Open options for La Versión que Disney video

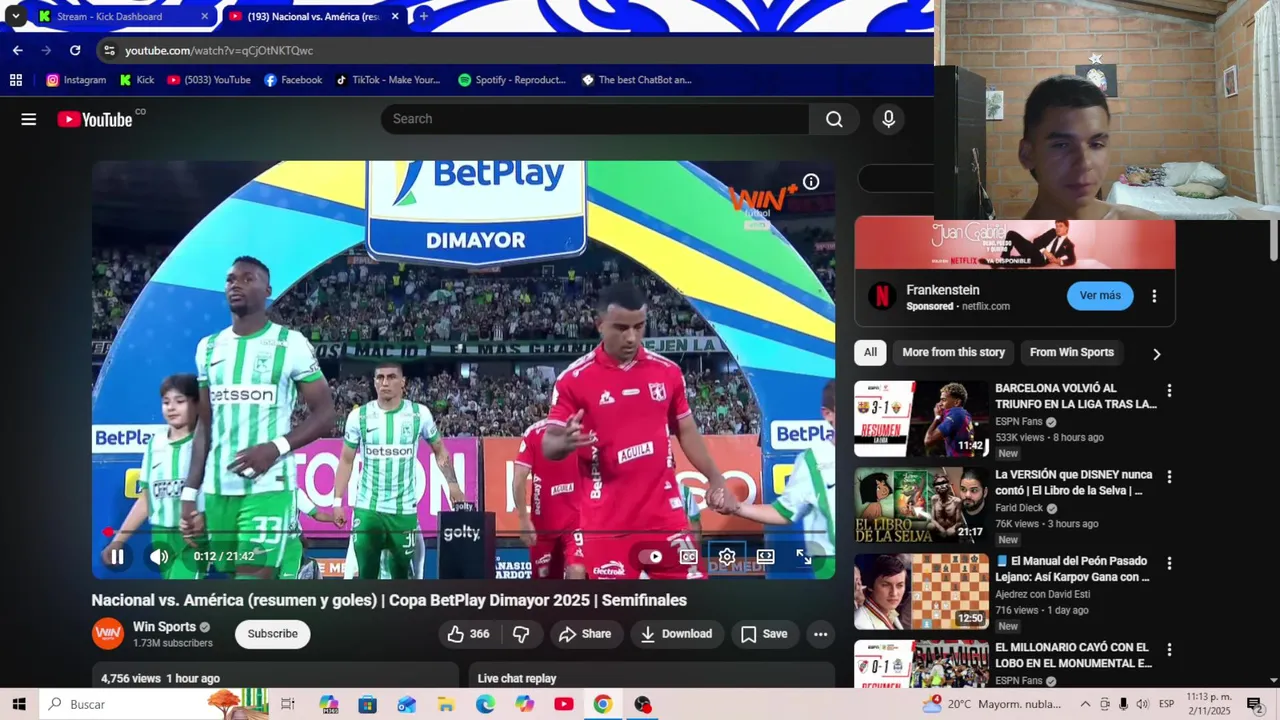click(x=1168, y=477)
